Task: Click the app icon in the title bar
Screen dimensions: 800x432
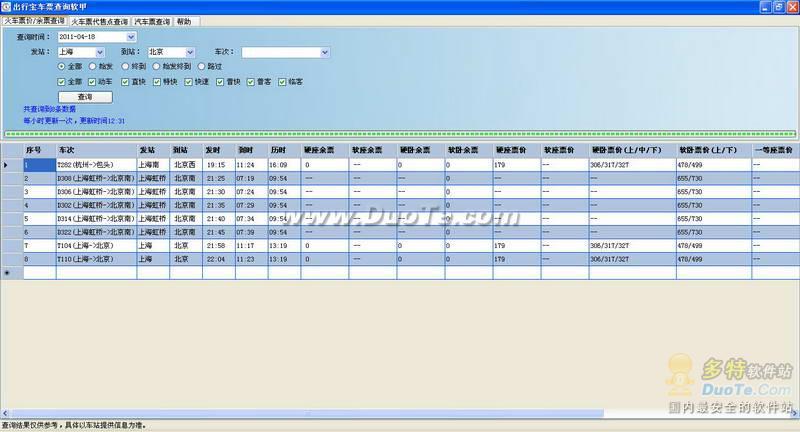Action: point(7,7)
